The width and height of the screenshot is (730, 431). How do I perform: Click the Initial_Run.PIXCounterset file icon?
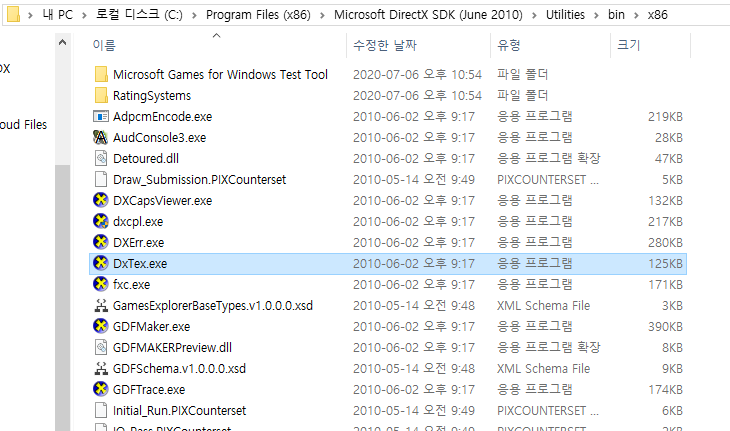pyautogui.click(x=101, y=410)
